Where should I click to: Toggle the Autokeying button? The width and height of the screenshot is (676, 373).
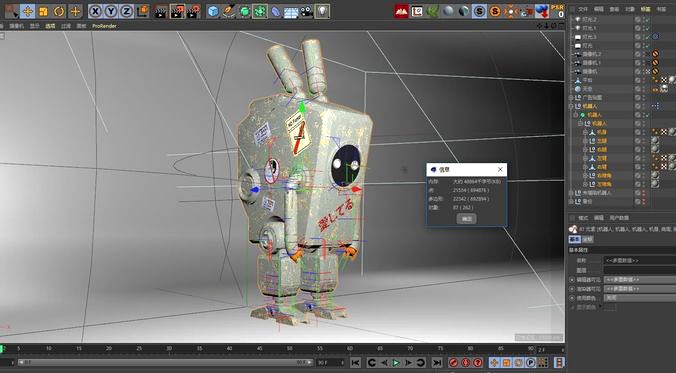465,363
